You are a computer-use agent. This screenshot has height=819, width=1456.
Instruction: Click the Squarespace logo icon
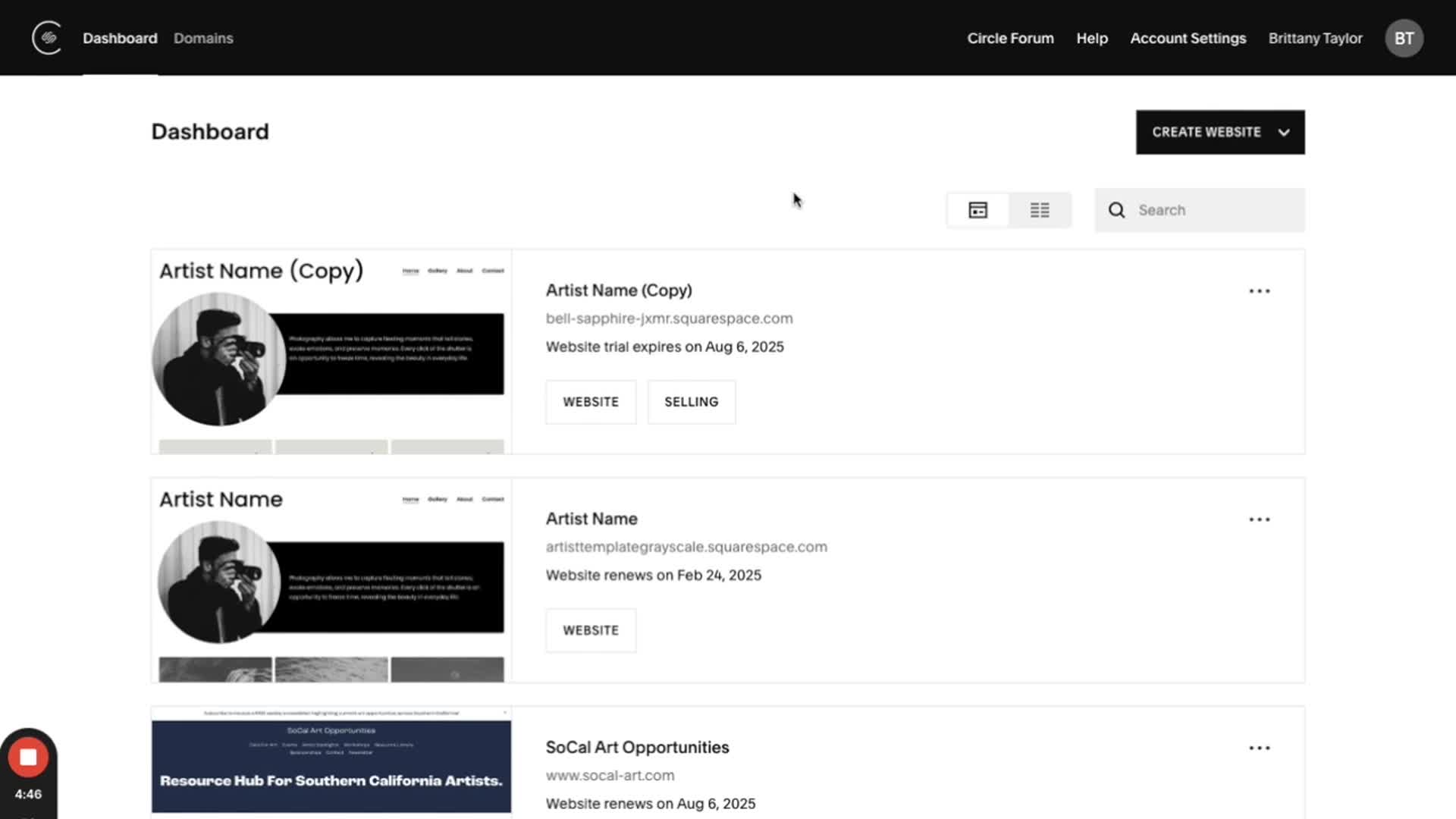tap(47, 38)
